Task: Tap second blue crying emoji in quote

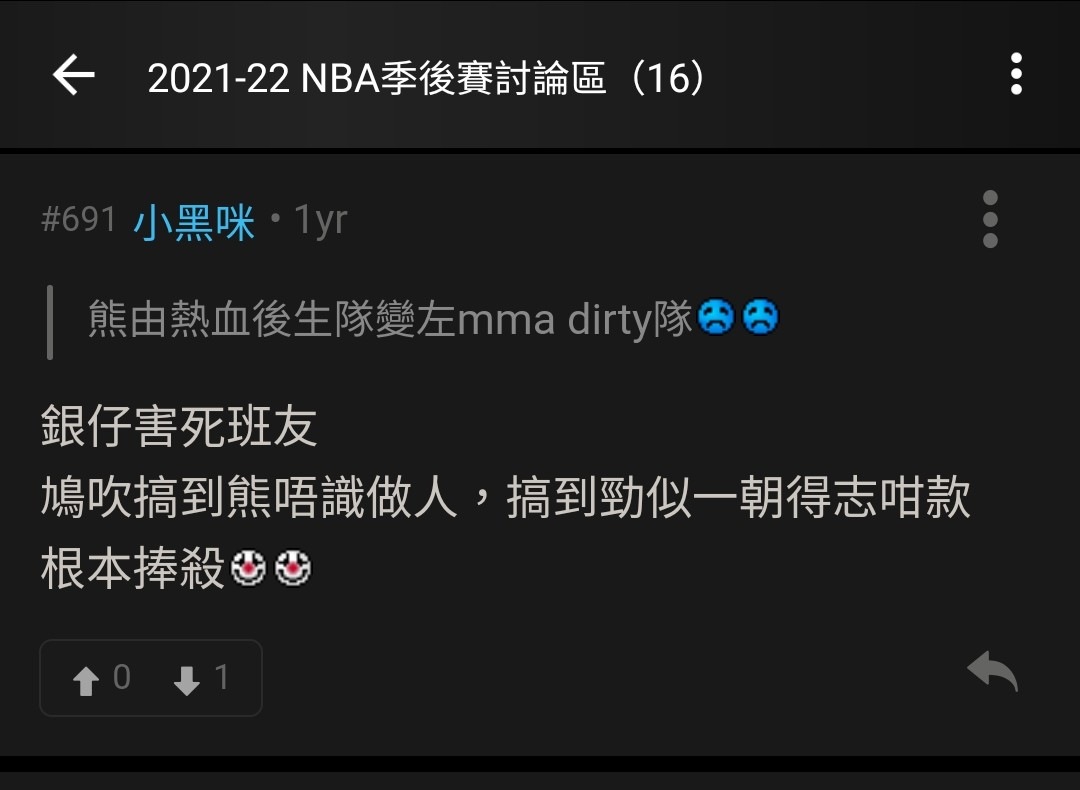Action: click(x=760, y=317)
